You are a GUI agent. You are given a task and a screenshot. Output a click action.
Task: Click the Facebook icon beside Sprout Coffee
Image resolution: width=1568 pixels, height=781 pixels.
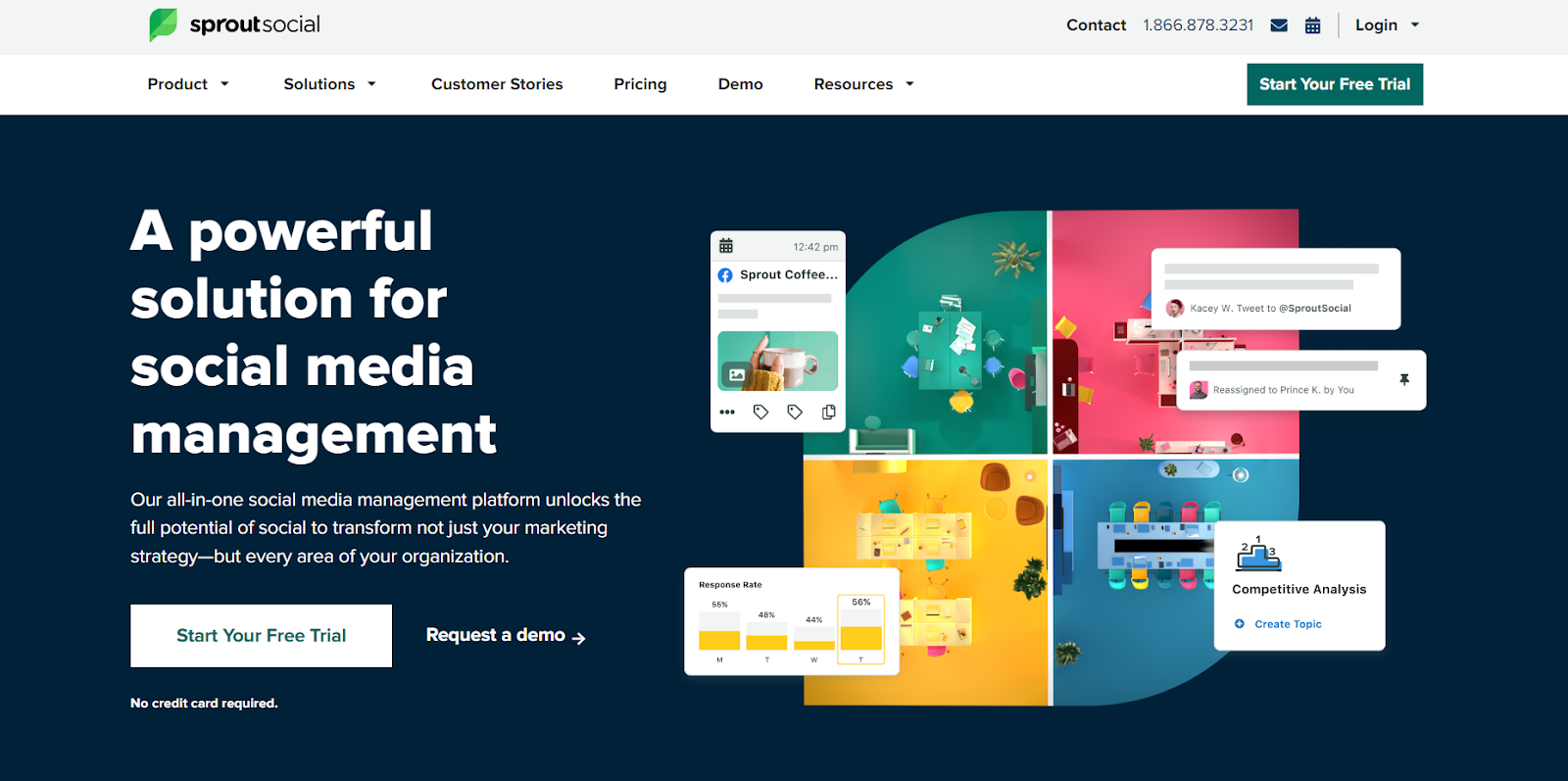tap(725, 275)
